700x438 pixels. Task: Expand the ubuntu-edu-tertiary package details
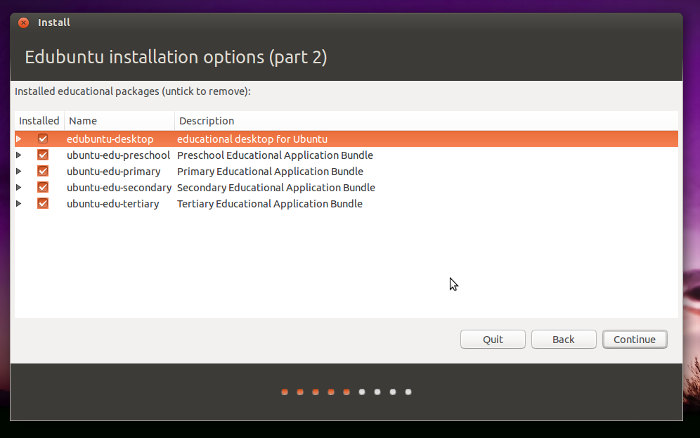coord(19,203)
